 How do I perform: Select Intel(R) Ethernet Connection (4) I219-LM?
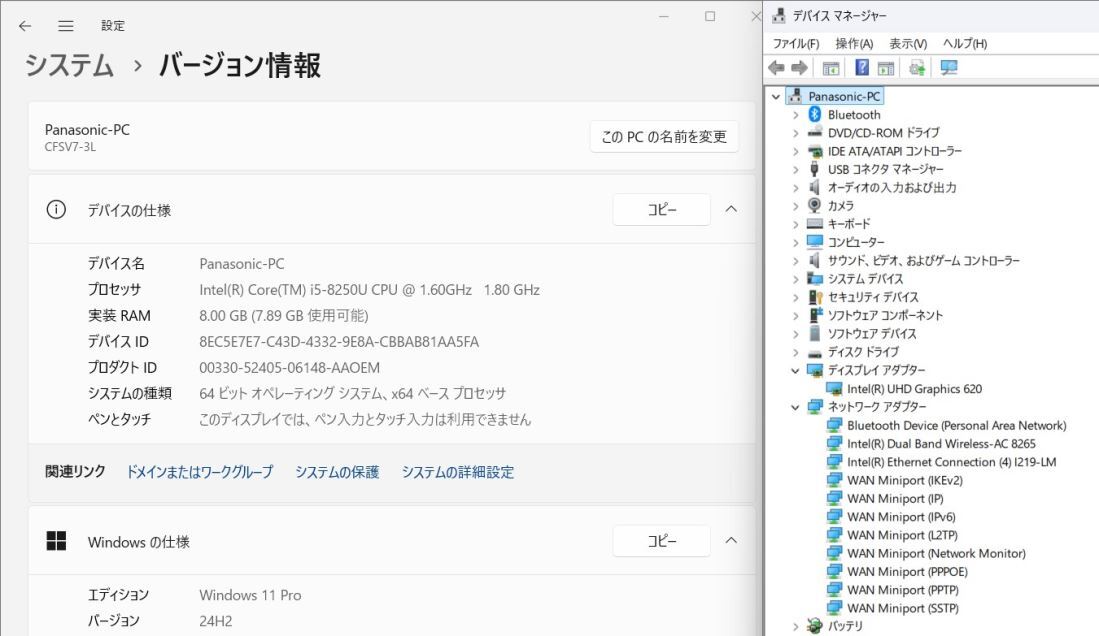pos(951,461)
